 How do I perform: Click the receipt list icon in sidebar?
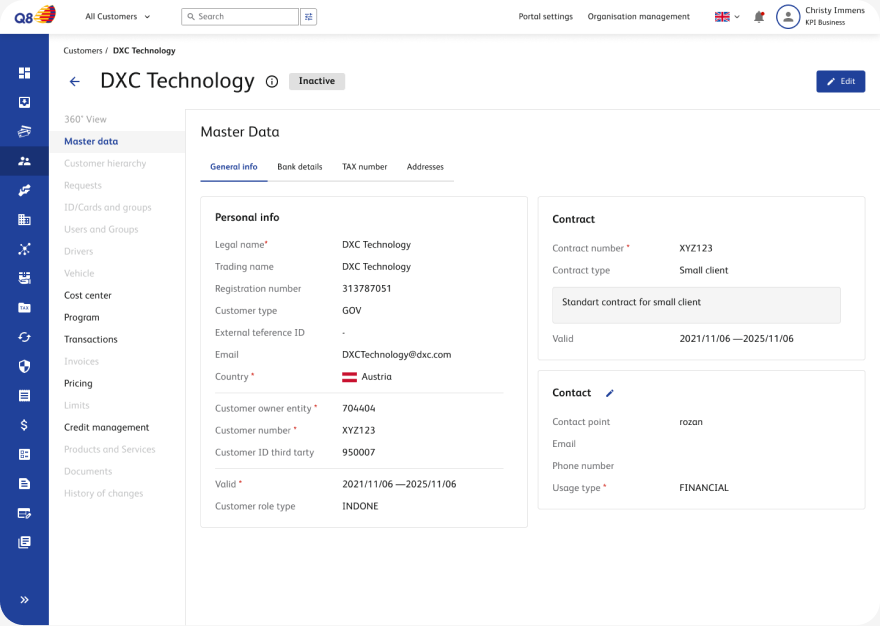[x=24, y=396]
